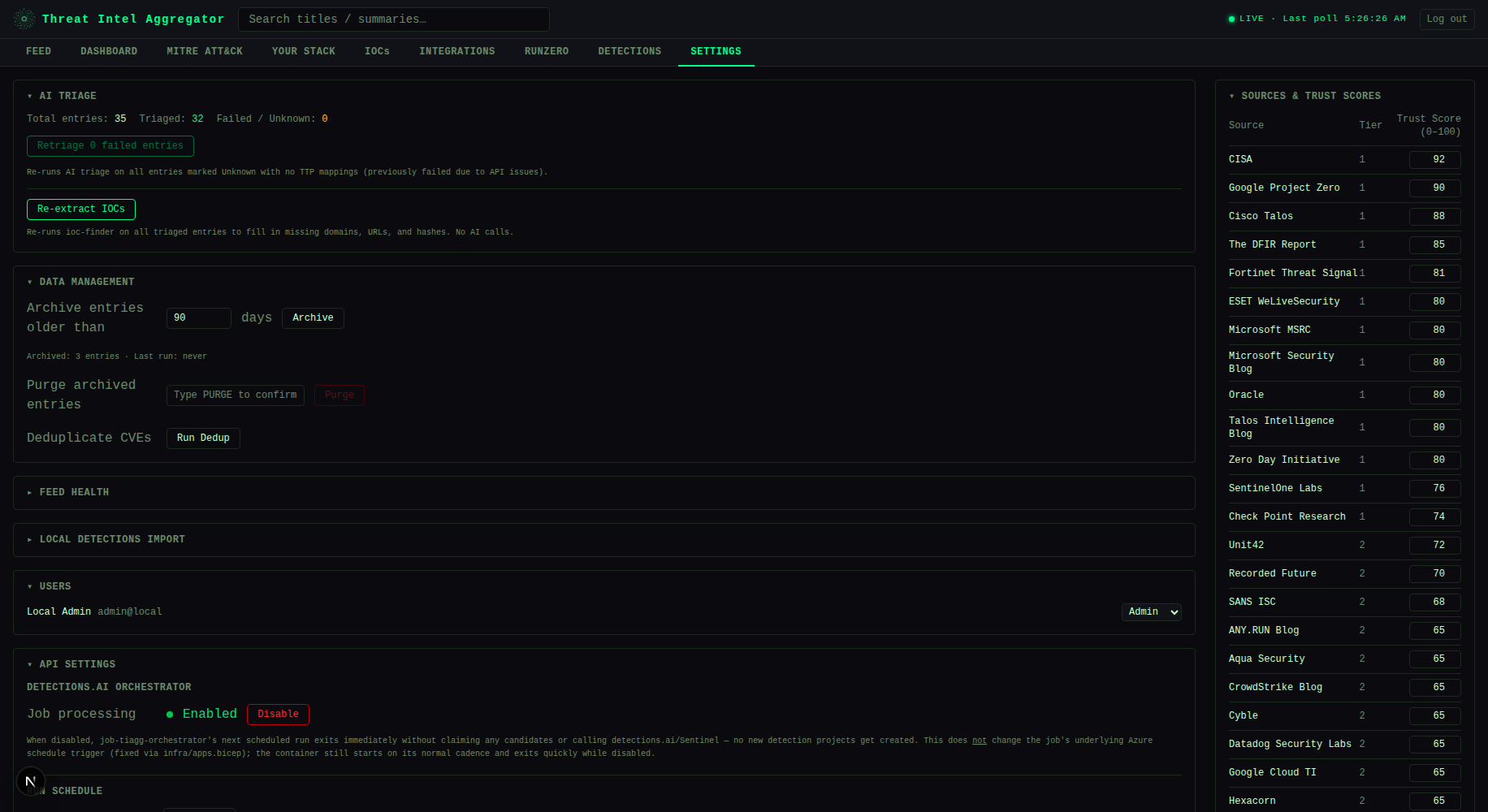Edit the ESET WeLiveSecurity trust score

click(x=1434, y=302)
